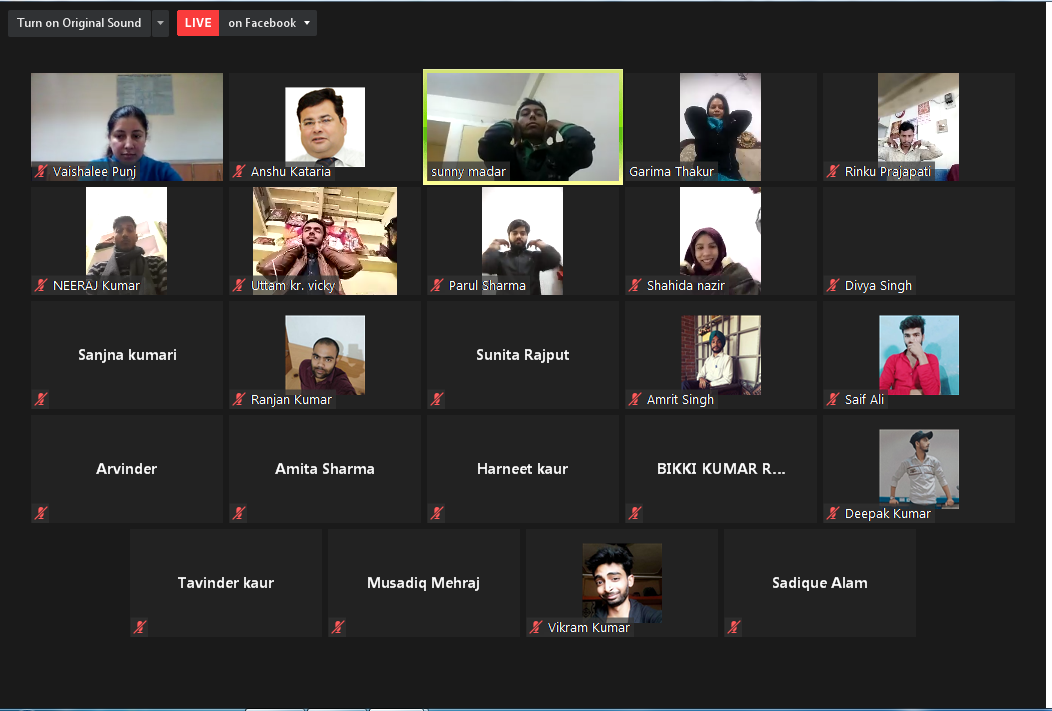Click muted mic icon in Sanjna kumari tile

point(41,399)
